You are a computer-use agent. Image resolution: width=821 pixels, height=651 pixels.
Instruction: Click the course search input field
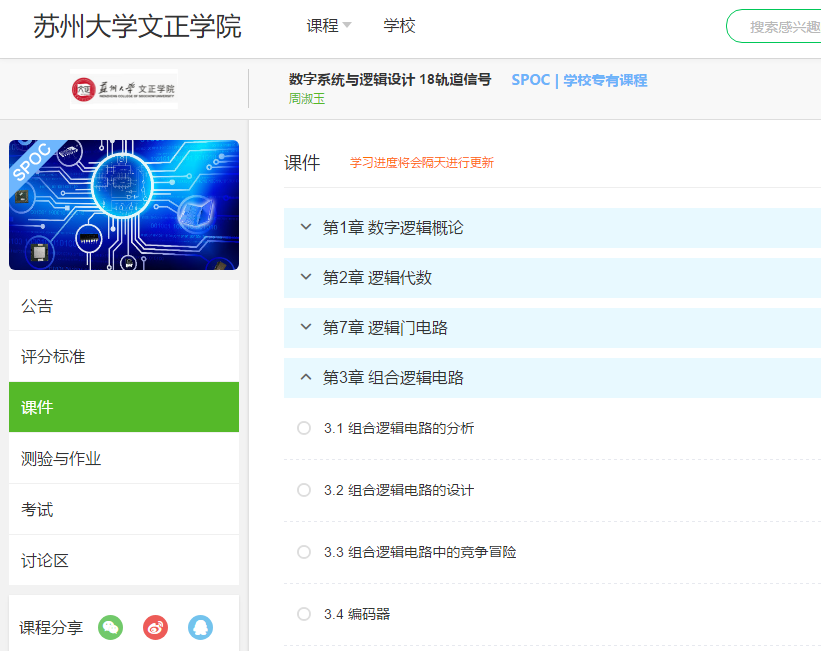point(780,27)
